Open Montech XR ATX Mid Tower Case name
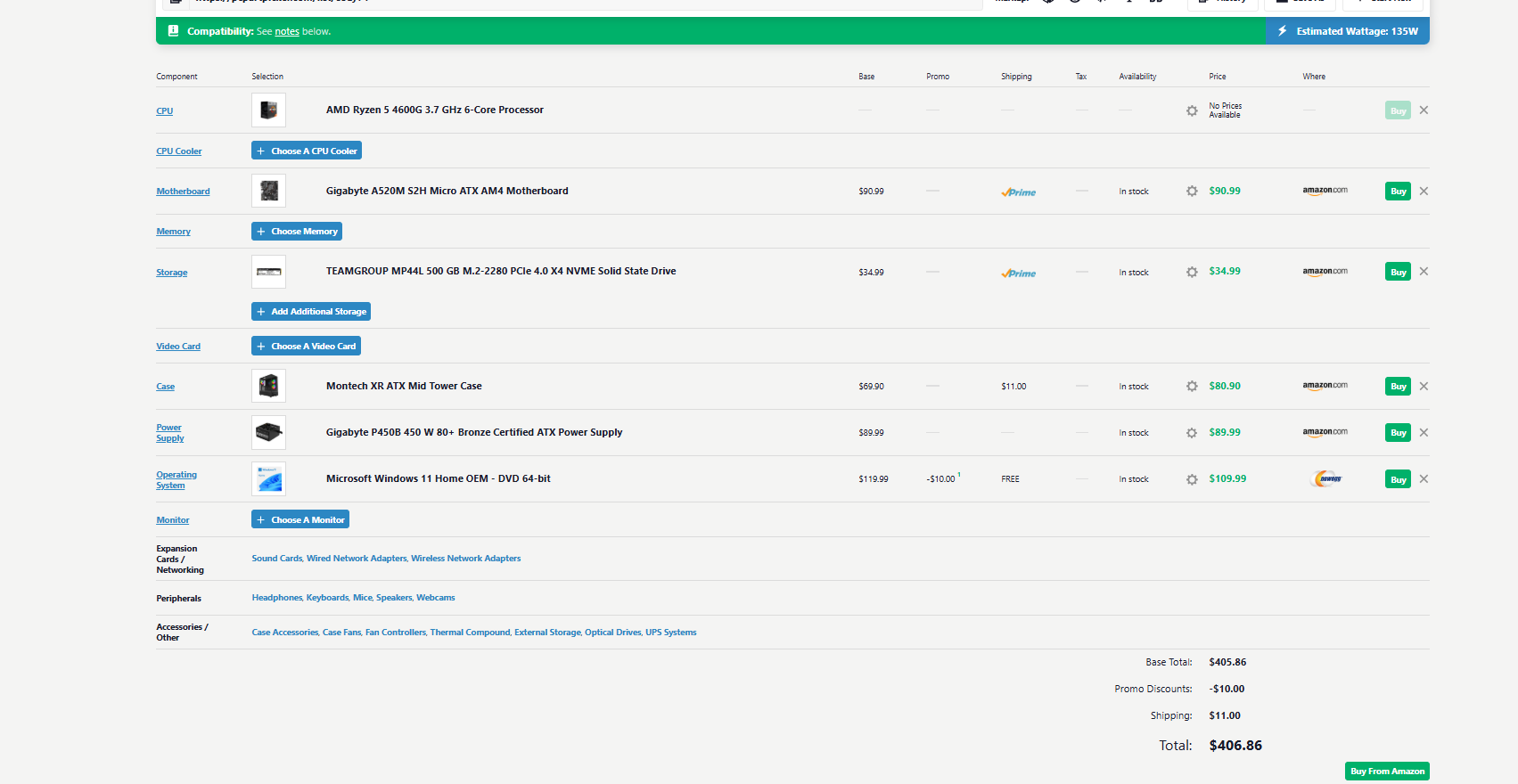 404,387
